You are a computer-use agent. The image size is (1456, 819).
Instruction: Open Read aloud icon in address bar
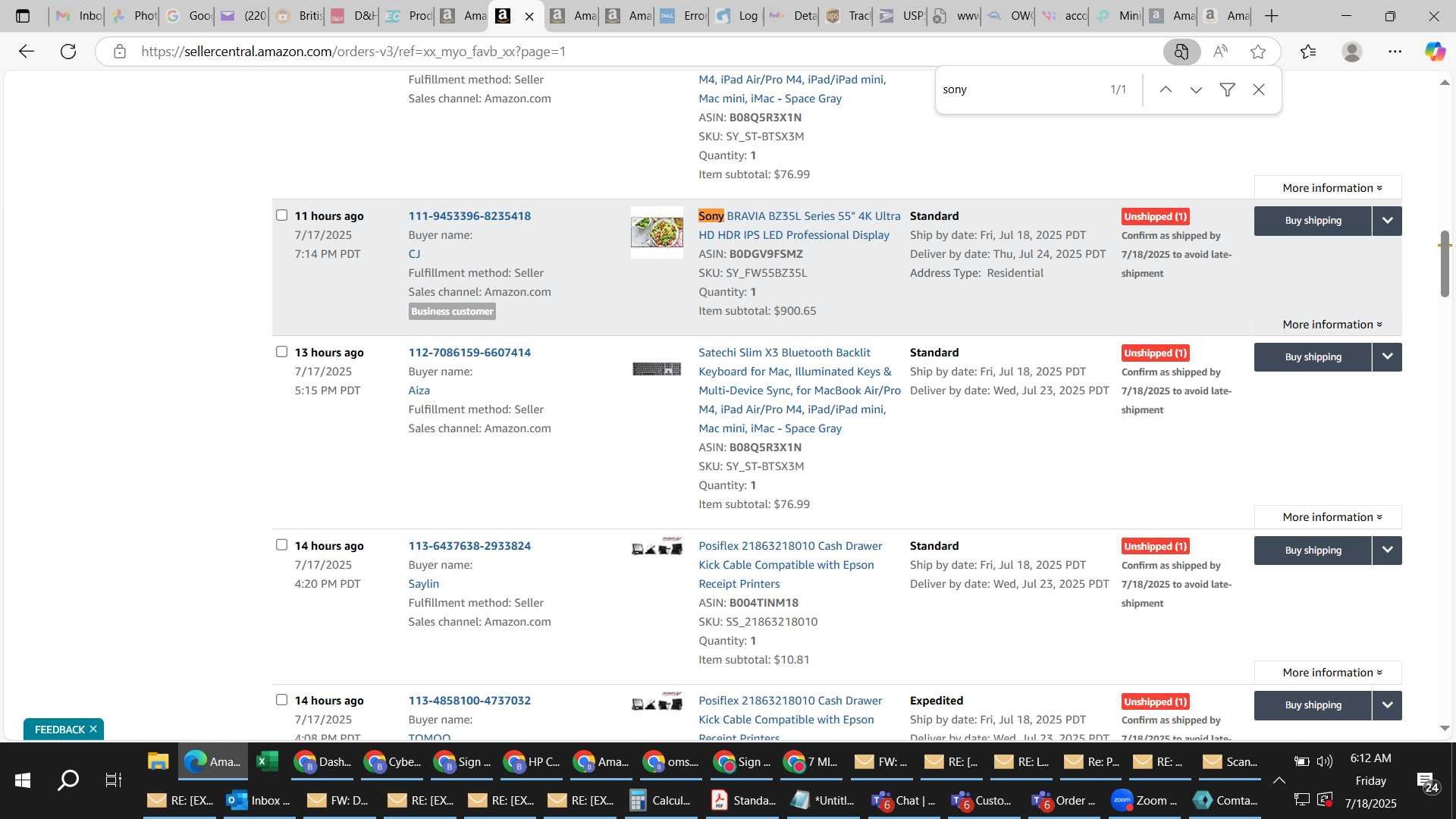[x=1220, y=52]
